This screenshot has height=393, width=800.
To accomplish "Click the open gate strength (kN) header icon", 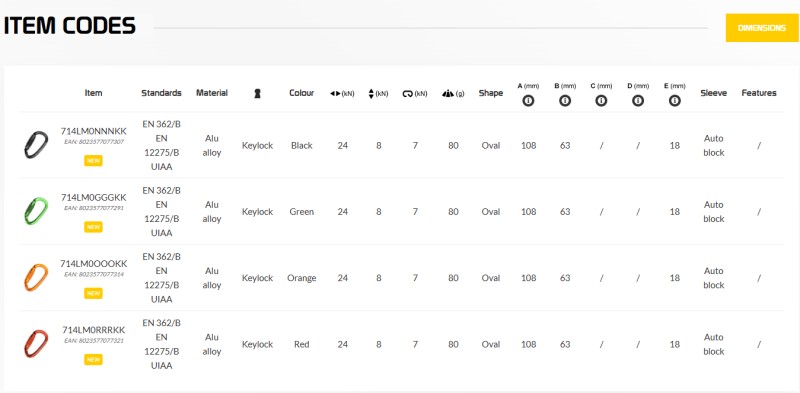I will [407, 93].
